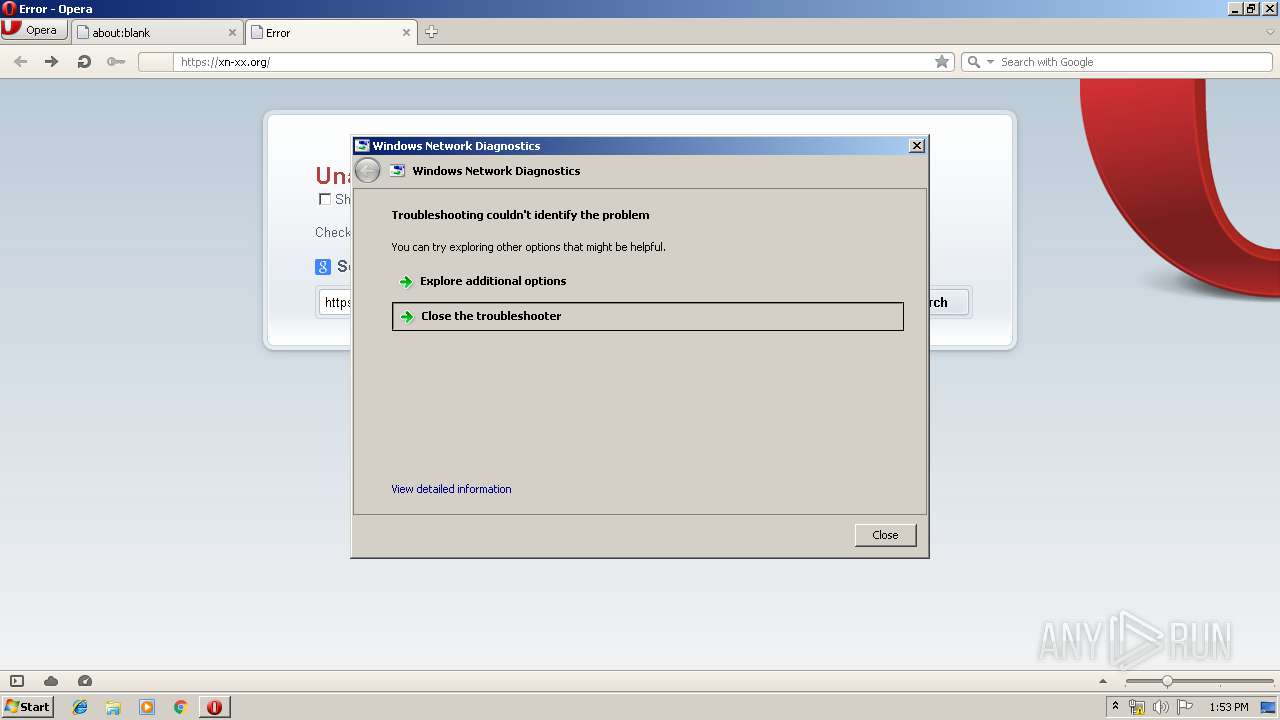This screenshot has height=720, width=1280.
Task: Close the about:blank tab
Action: click(232, 32)
